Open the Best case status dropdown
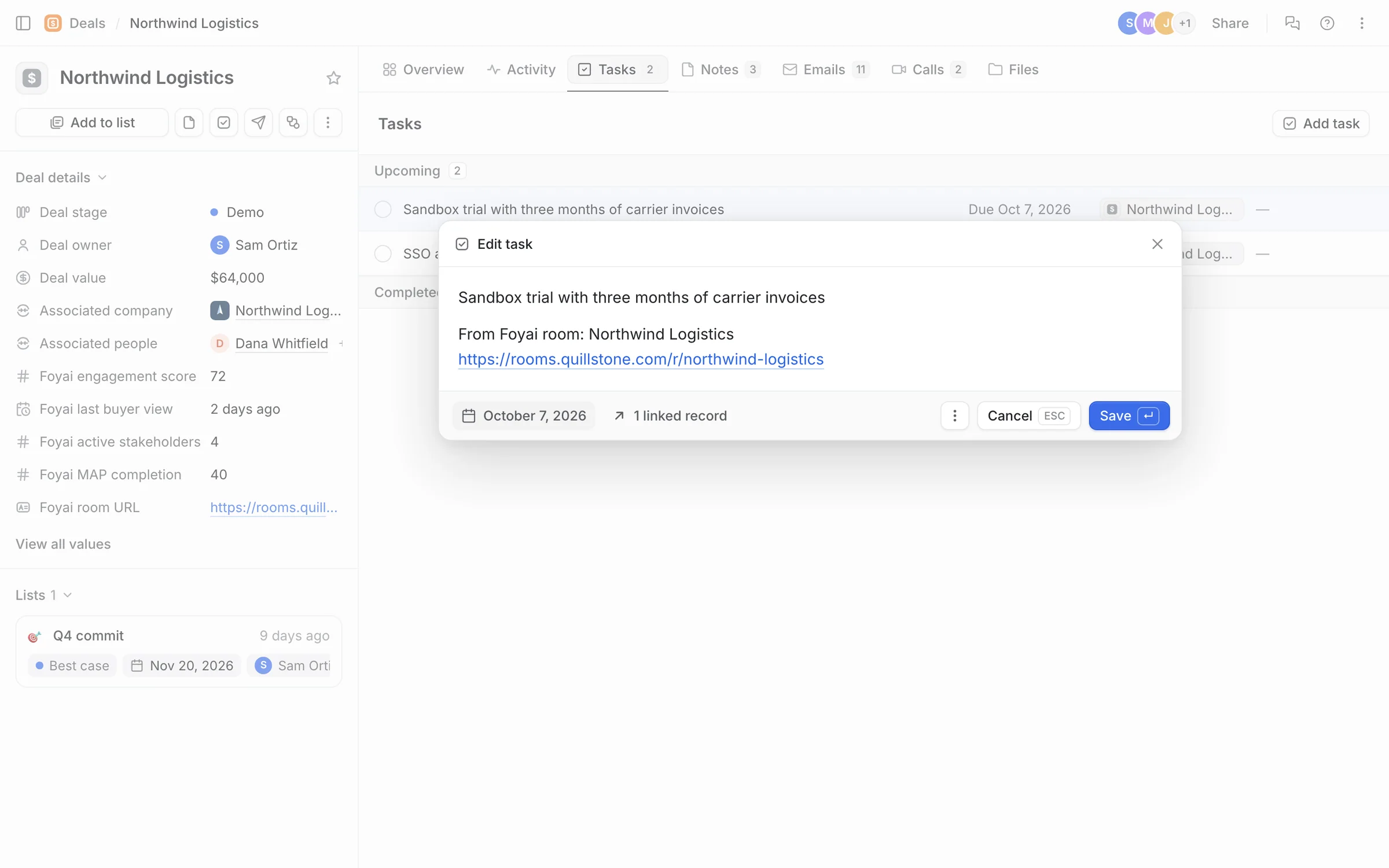The height and width of the screenshot is (868, 1389). [72, 666]
